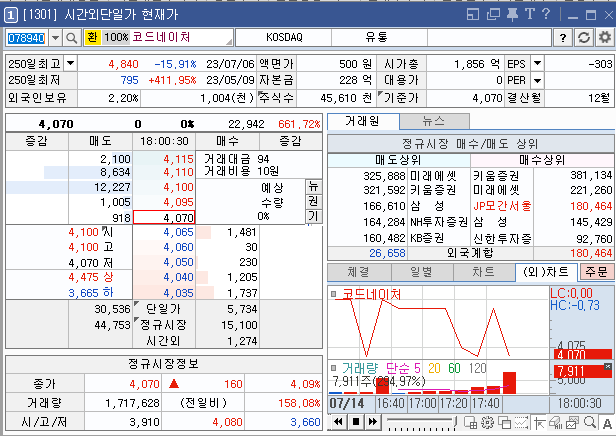Fast forward the chart playback
The width and height of the screenshot is (616, 436).
pyautogui.click(x=373, y=422)
